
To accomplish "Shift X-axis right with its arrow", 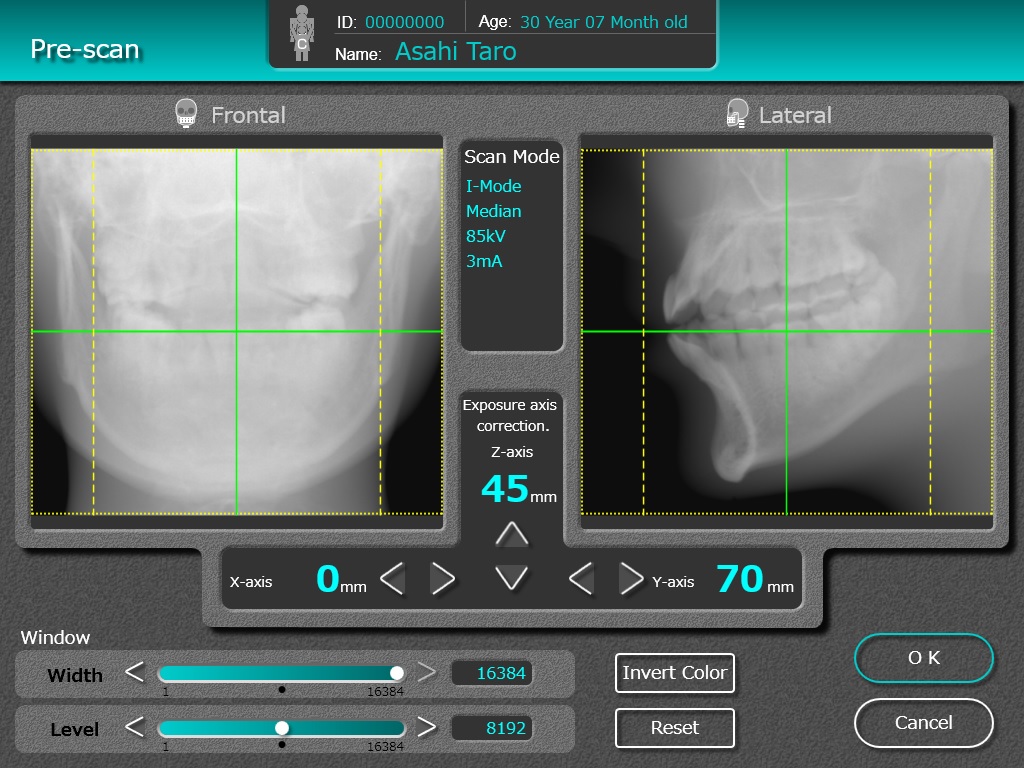I will (x=442, y=579).
